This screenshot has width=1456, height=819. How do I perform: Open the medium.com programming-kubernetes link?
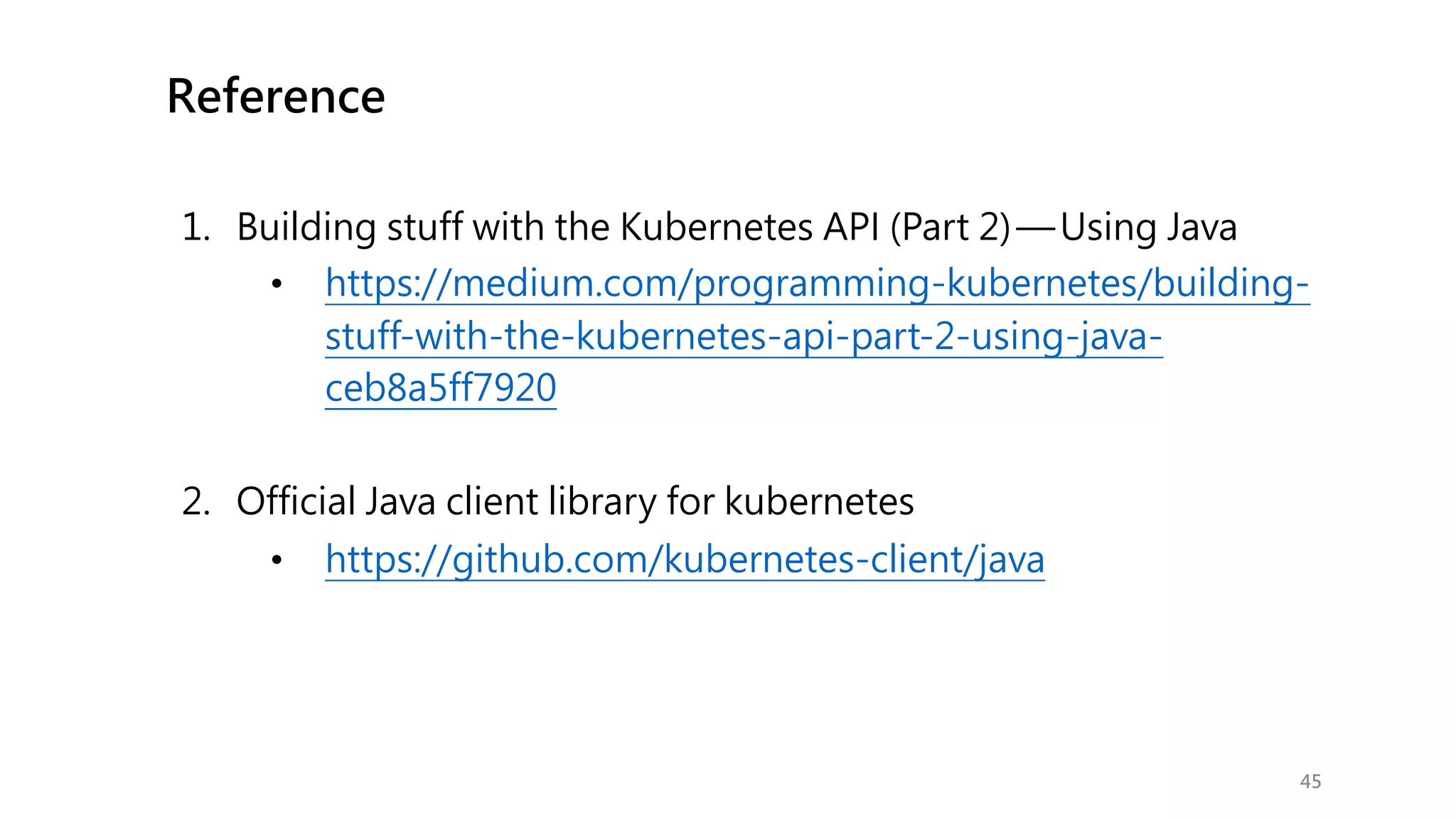click(816, 284)
